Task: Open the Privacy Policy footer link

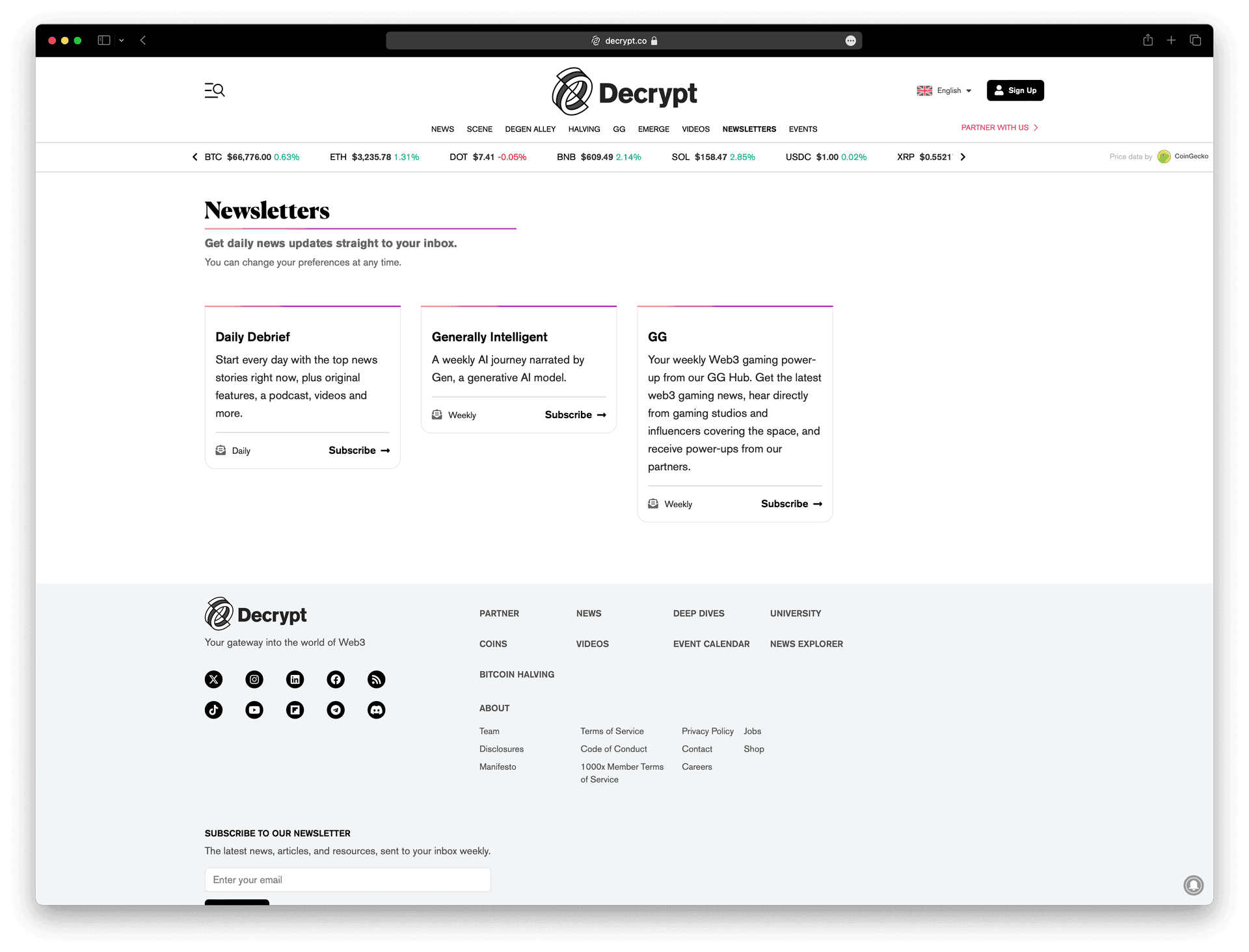Action: (707, 731)
